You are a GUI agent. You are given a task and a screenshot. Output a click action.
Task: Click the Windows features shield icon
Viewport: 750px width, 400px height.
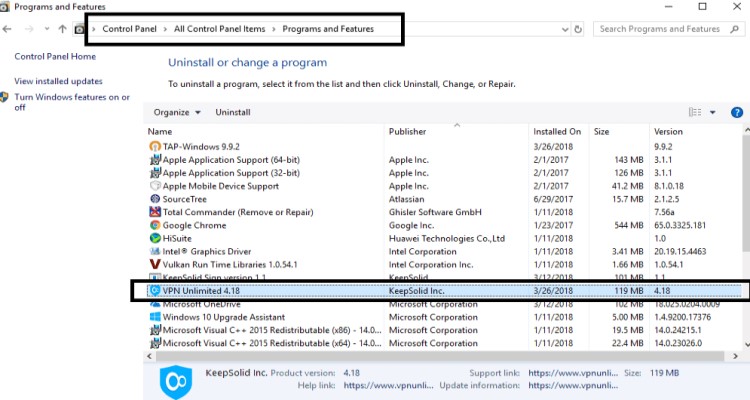click(x=6, y=98)
